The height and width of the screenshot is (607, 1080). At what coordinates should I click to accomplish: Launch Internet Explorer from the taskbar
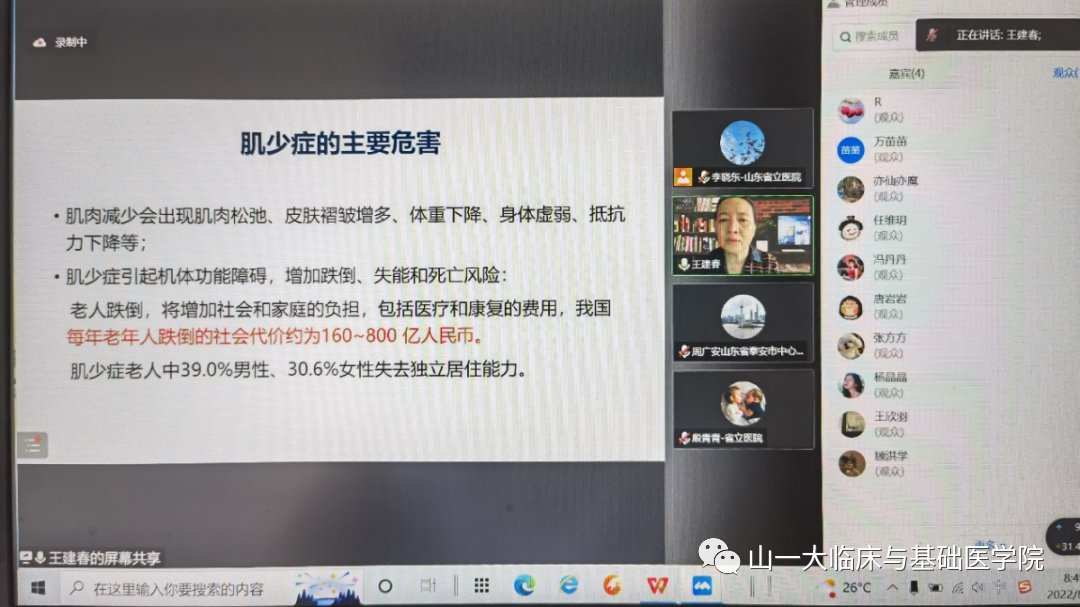[x=569, y=585]
